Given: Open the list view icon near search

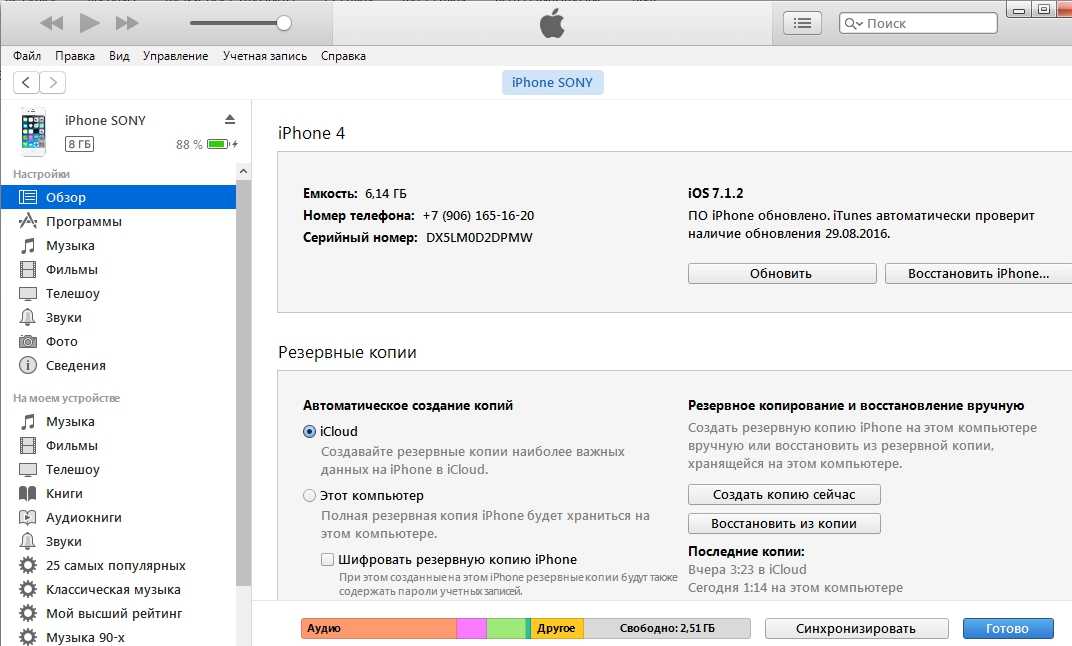Looking at the screenshot, I should pyautogui.click(x=802, y=23).
